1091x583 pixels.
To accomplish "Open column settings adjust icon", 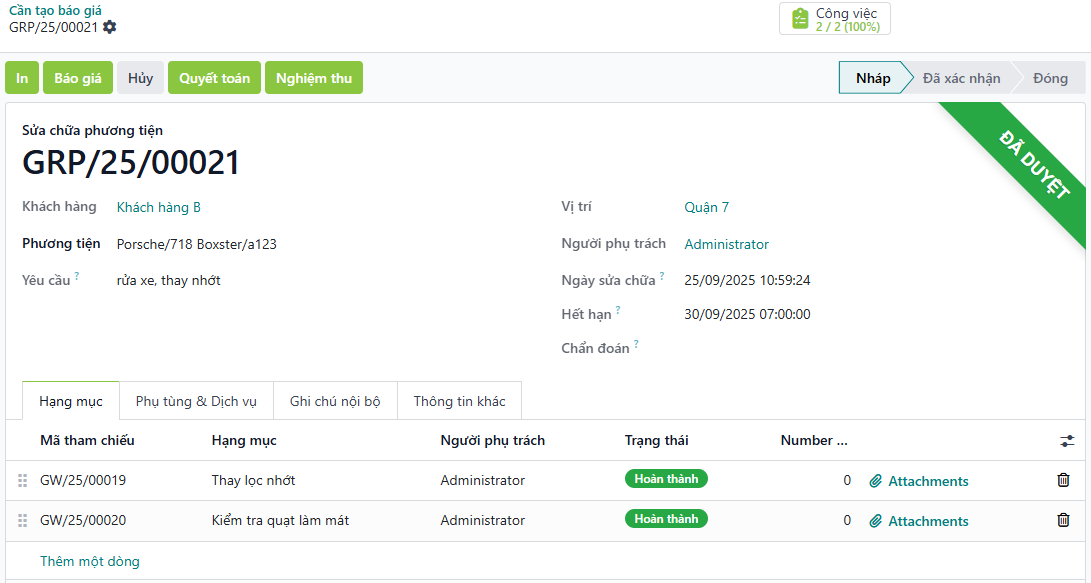I will (x=1067, y=441).
